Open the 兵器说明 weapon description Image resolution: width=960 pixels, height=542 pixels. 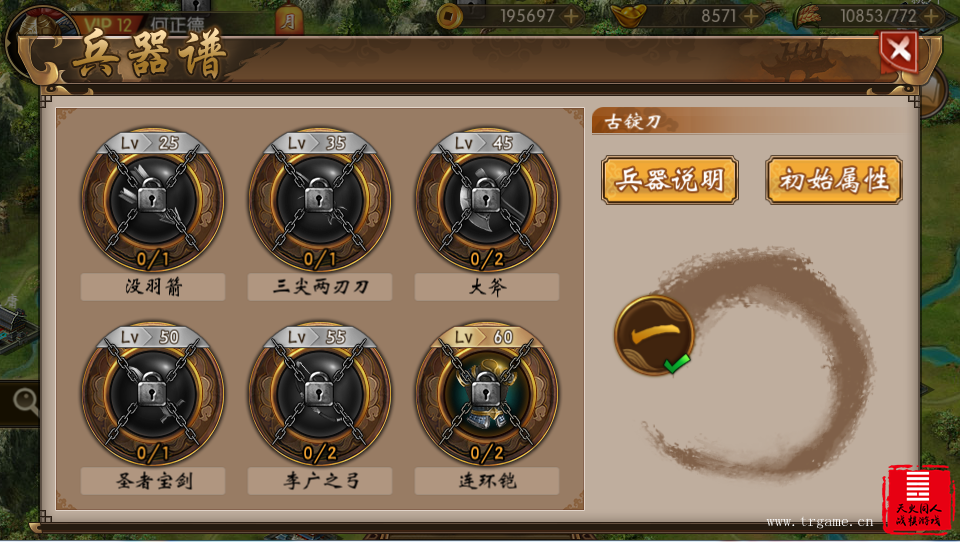click(x=670, y=180)
